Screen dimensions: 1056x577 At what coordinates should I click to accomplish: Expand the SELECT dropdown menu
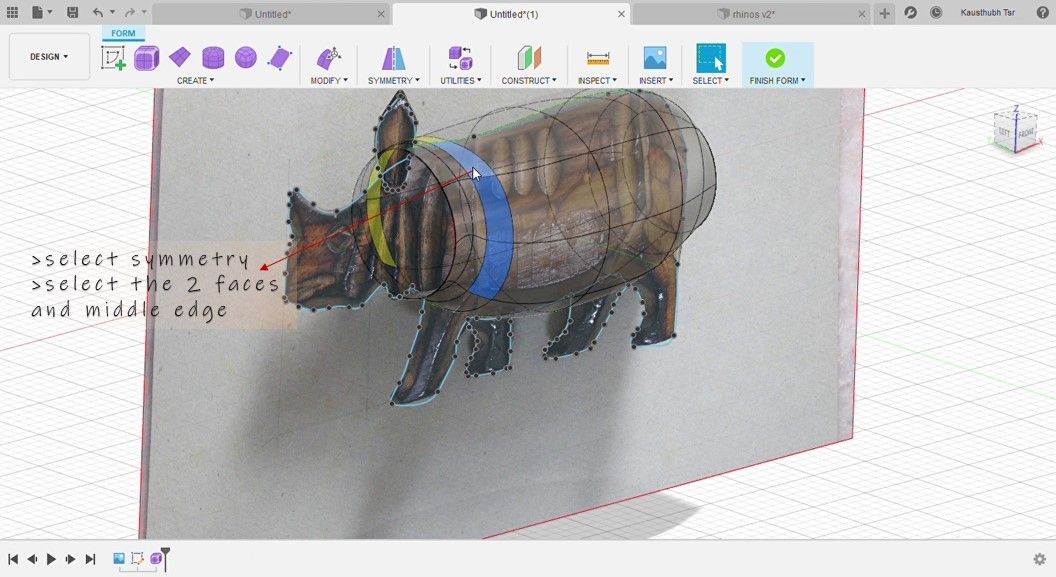[x=711, y=81]
